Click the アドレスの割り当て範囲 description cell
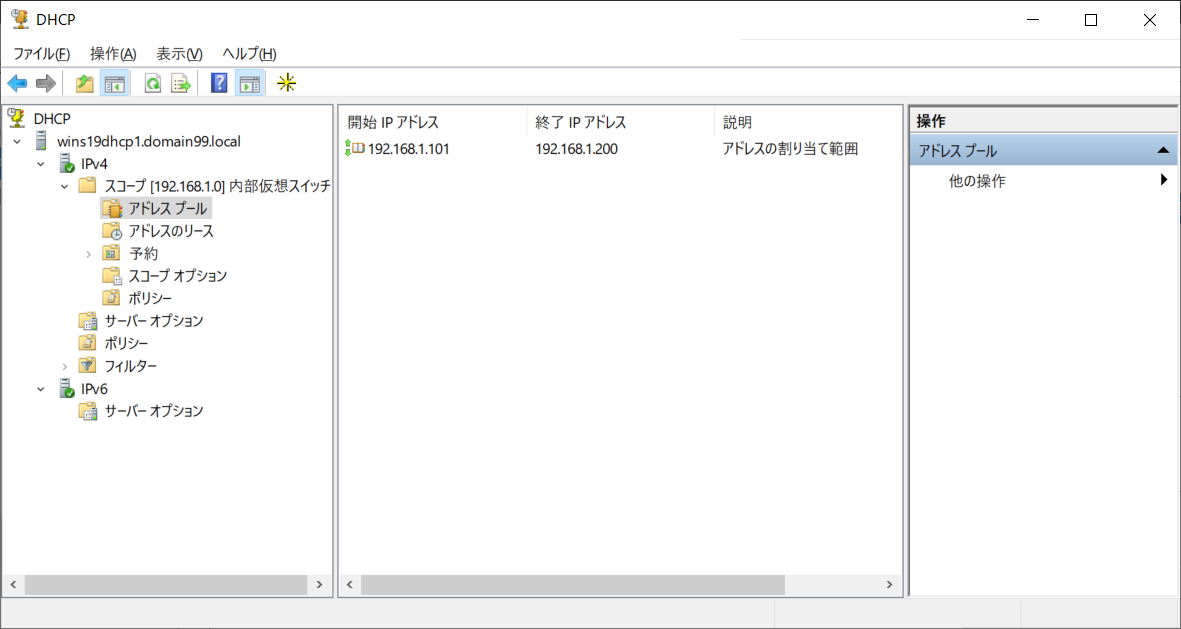The width and height of the screenshot is (1181, 629). coord(790,149)
